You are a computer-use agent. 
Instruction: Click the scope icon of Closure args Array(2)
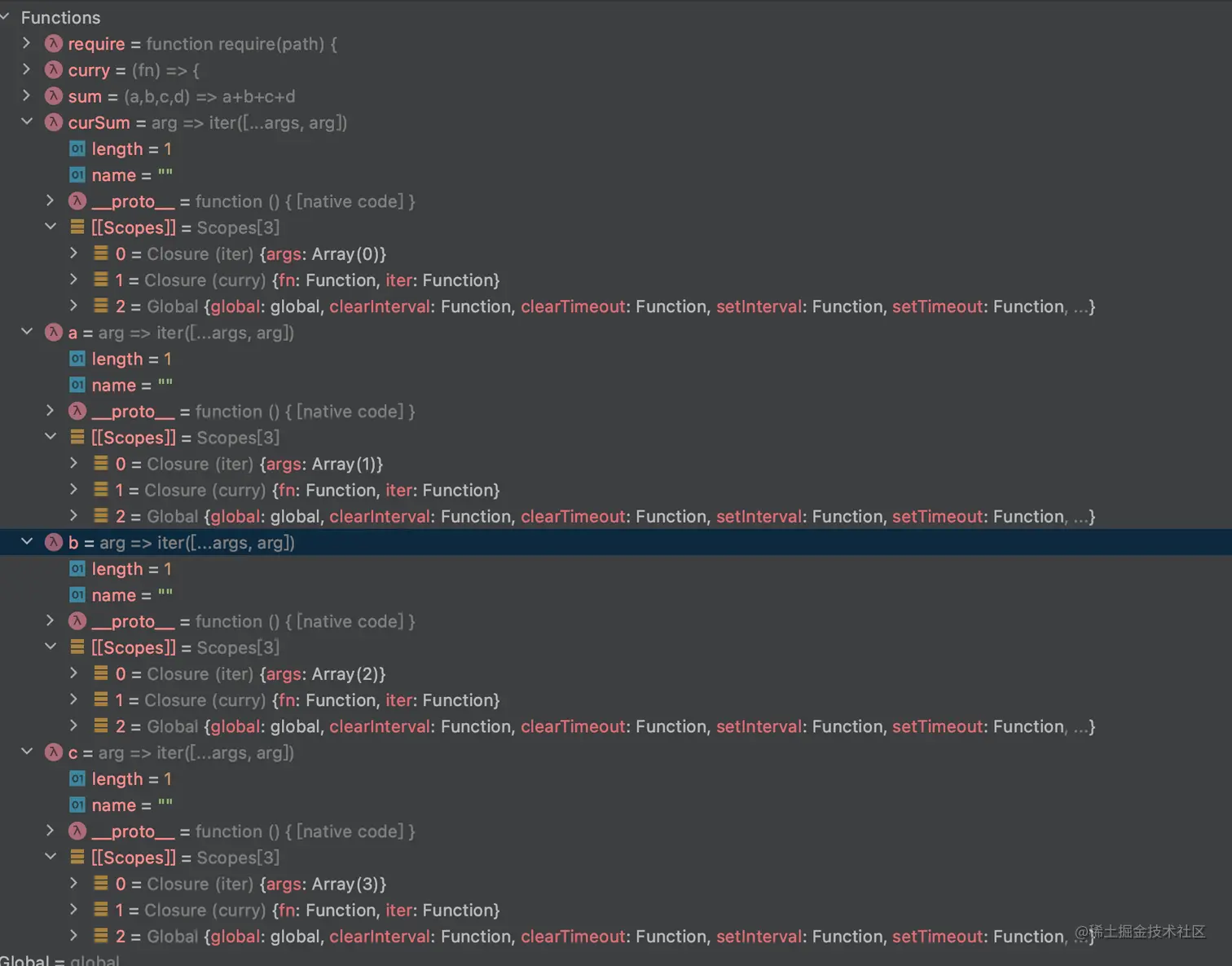[101, 673]
